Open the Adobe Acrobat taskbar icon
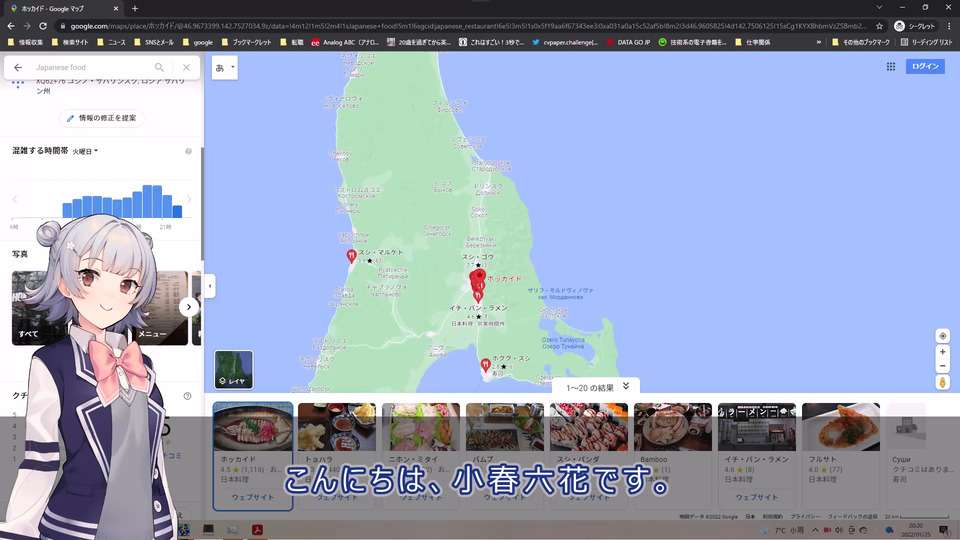This screenshot has width=960, height=540. click(x=257, y=530)
